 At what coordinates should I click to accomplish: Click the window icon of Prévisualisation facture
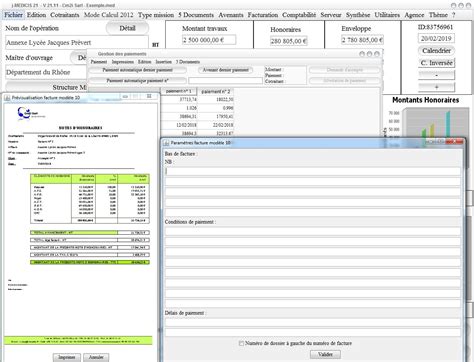pos(7,98)
